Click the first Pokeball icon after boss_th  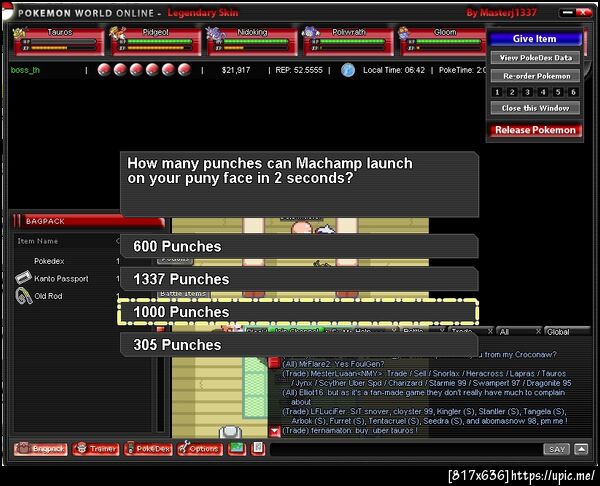(x=104, y=70)
